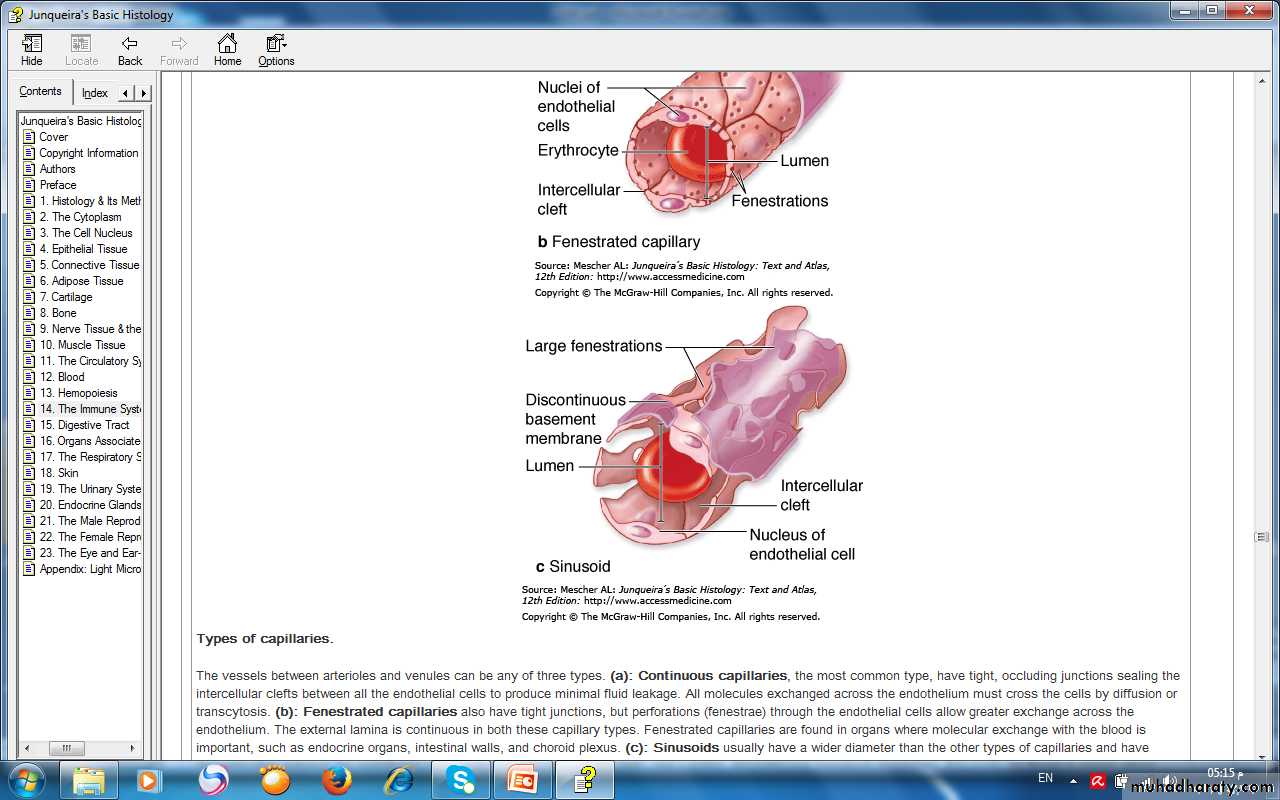The height and width of the screenshot is (800, 1280).
Task: Click the EN language indicator
Action: [1045, 778]
